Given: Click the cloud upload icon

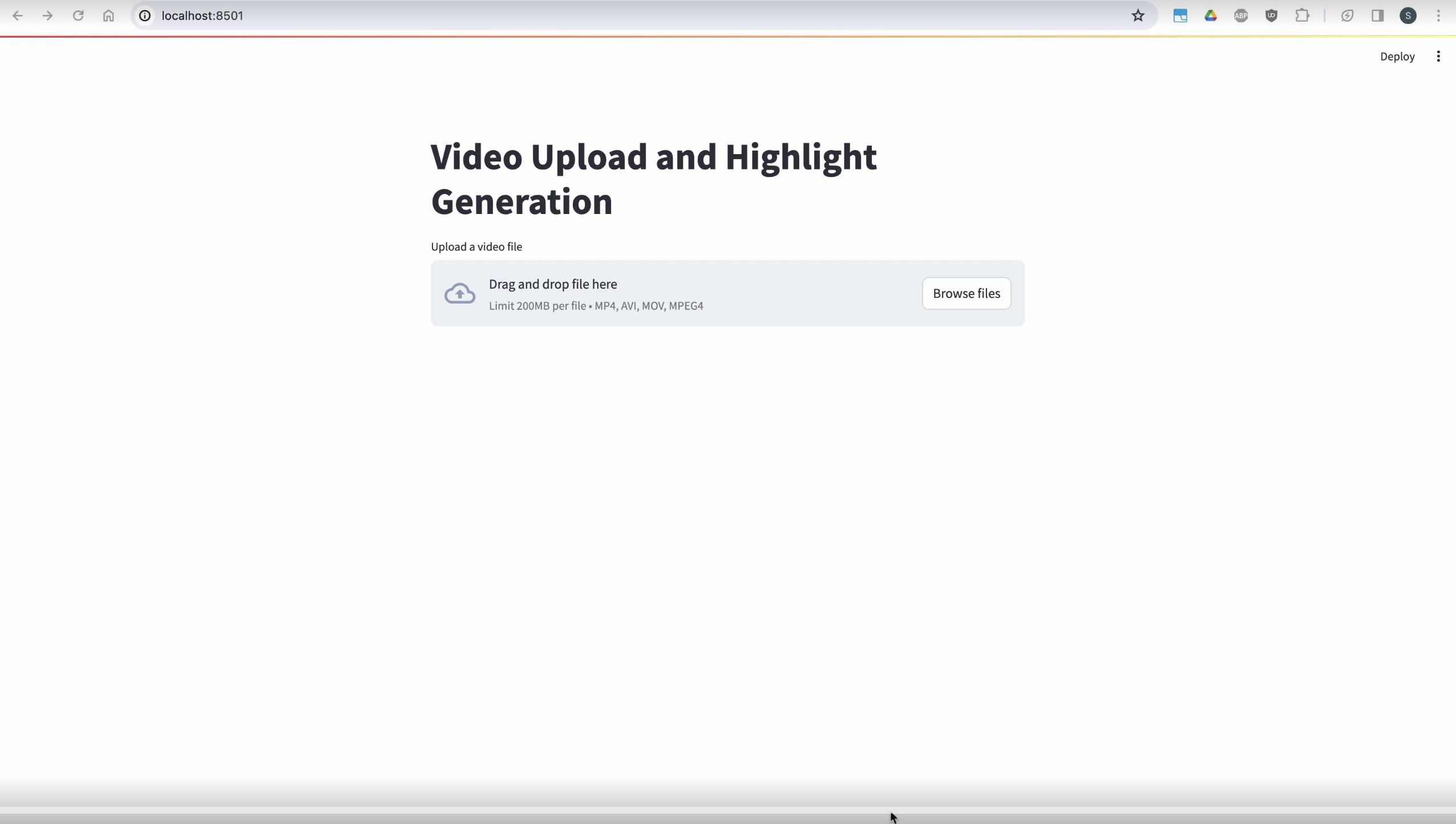Looking at the screenshot, I should coord(459,293).
